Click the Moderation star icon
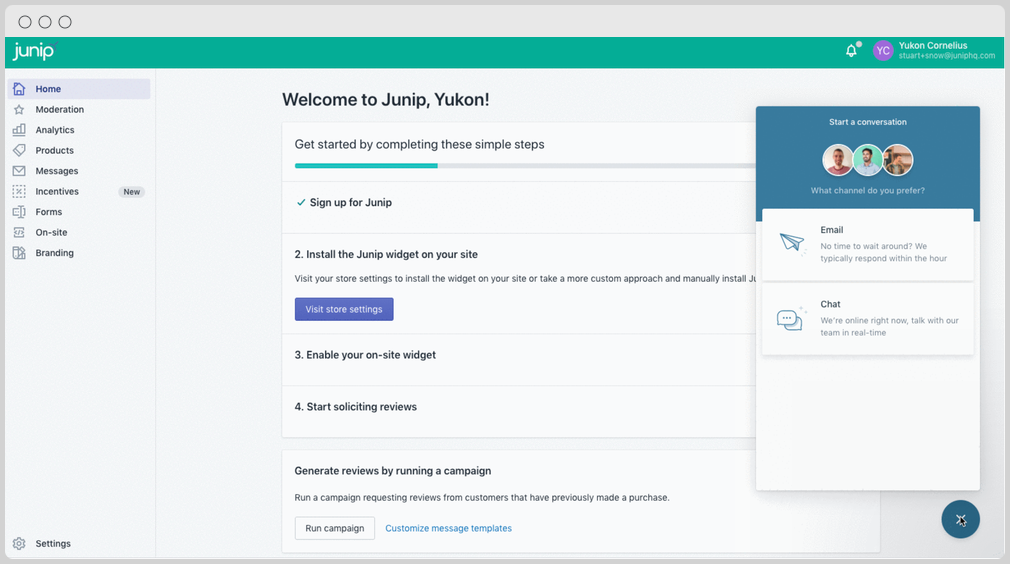This screenshot has width=1010, height=564. (x=19, y=109)
